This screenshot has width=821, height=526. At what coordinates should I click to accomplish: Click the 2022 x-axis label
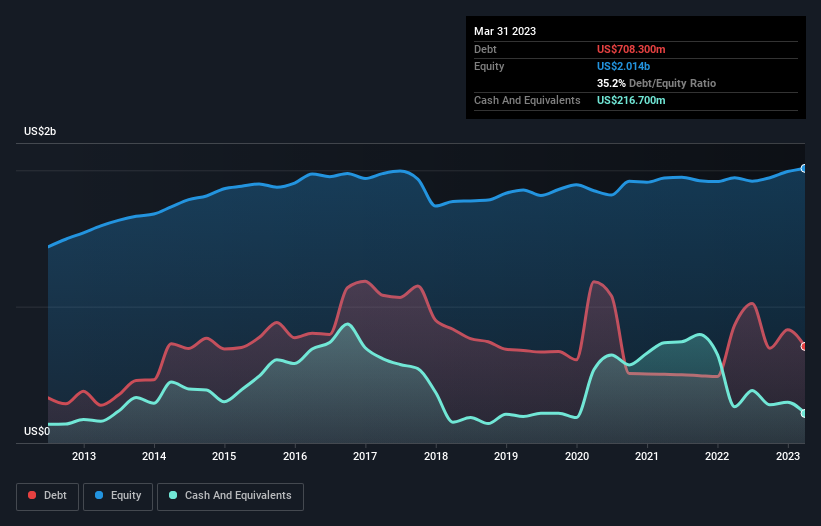click(x=717, y=456)
